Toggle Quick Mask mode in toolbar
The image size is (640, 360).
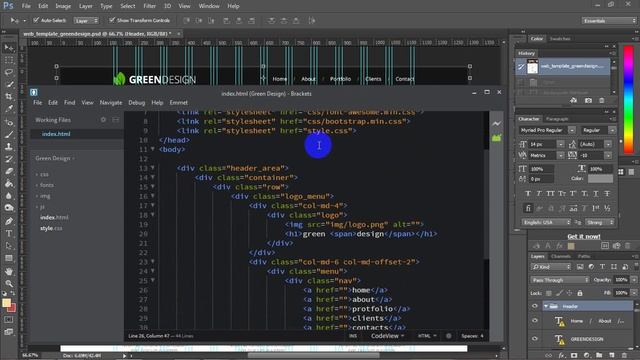coord(9,320)
